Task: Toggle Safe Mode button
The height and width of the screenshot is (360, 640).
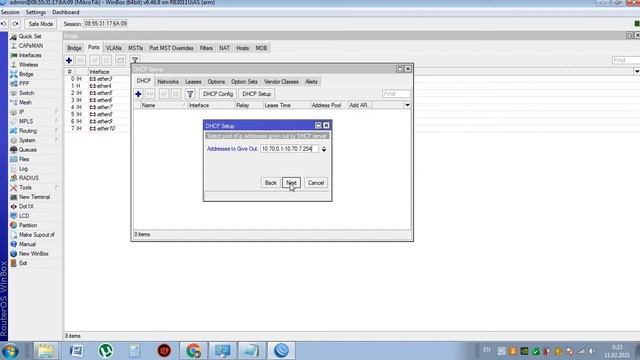Action: point(40,24)
